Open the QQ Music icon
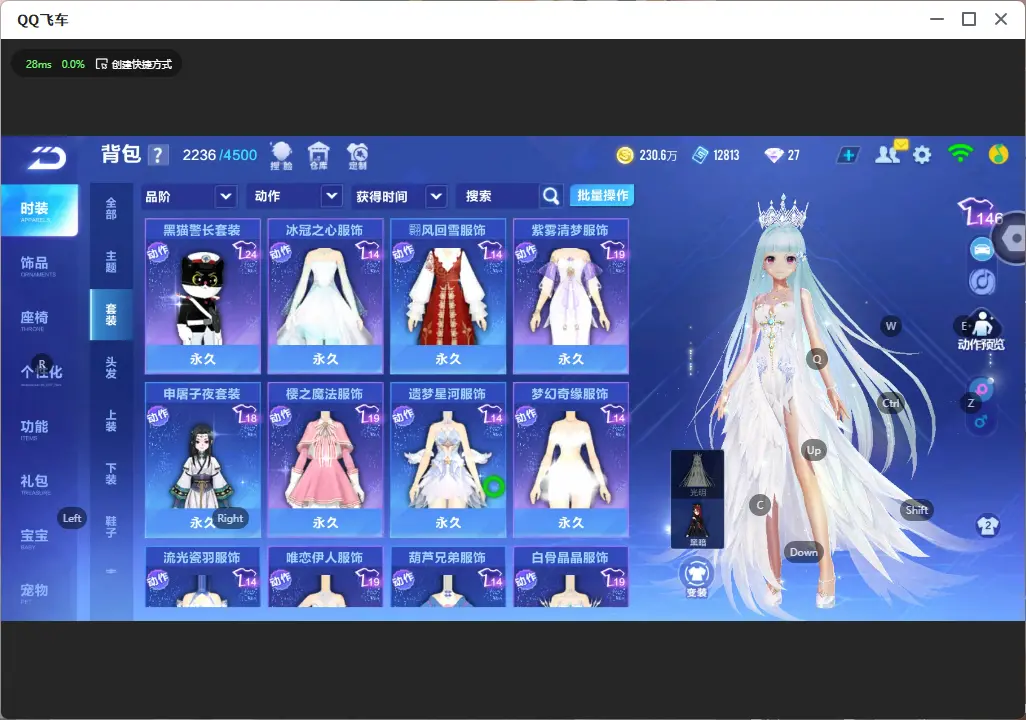 click(x=999, y=154)
